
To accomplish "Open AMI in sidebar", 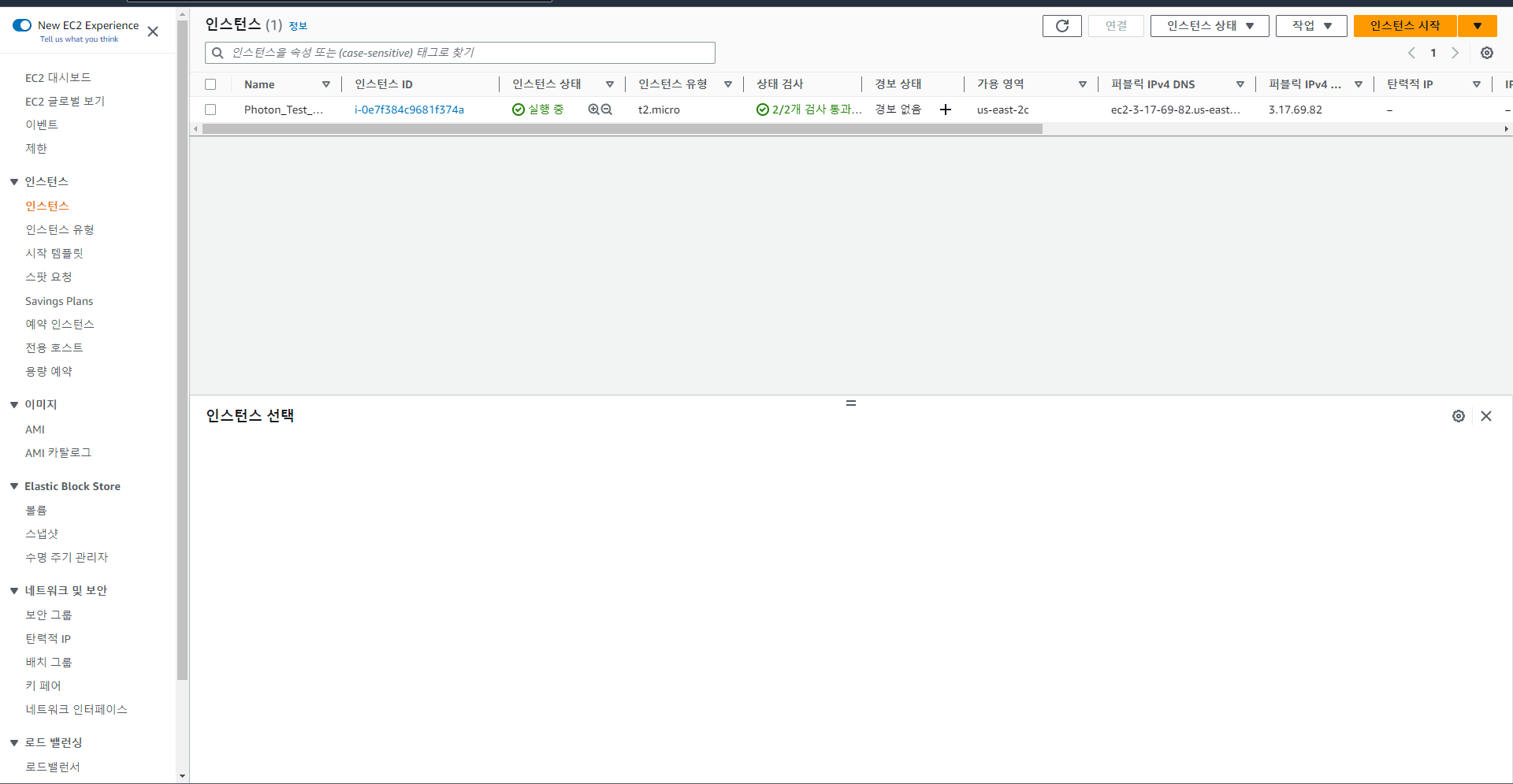I will click(35, 429).
